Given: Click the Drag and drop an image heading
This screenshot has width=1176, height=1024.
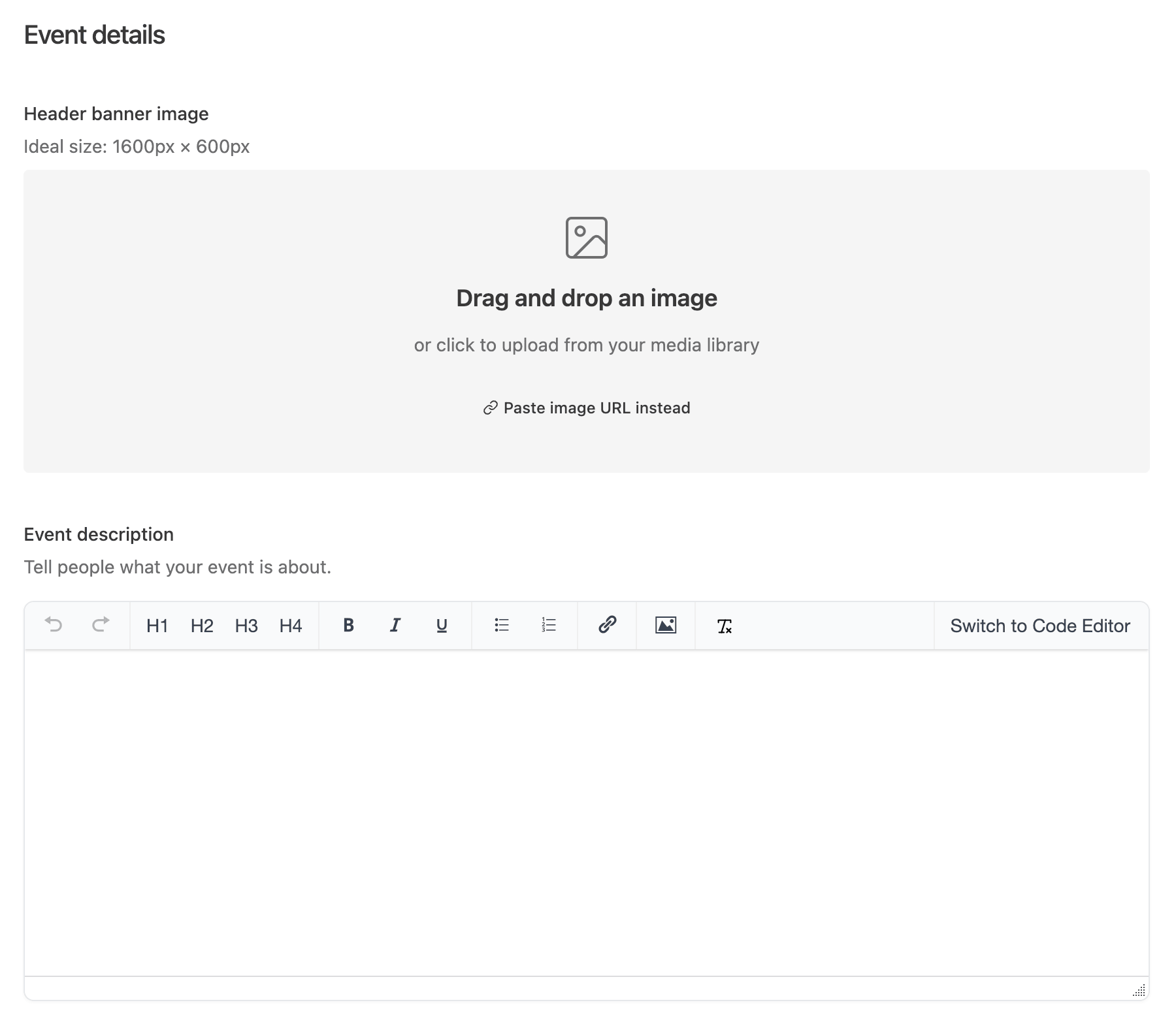Looking at the screenshot, I should click(587, 298).
